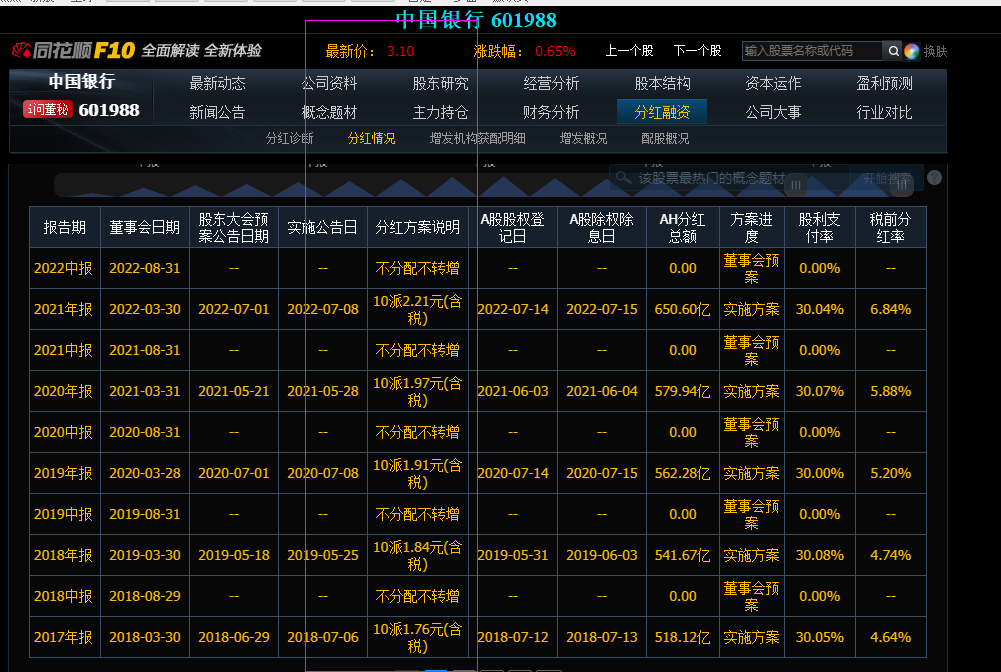Select the 分红诊断 sub-tab

[x=289, y=138]
